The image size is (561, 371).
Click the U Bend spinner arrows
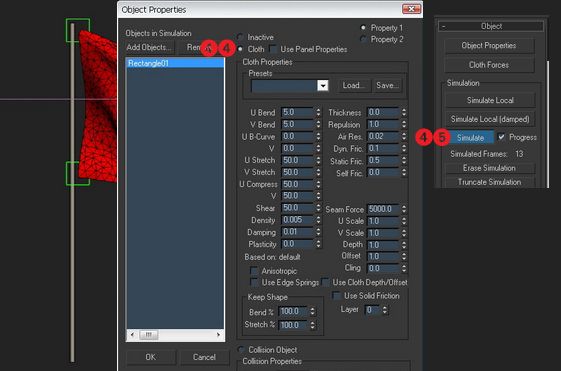tap(318, 112)
